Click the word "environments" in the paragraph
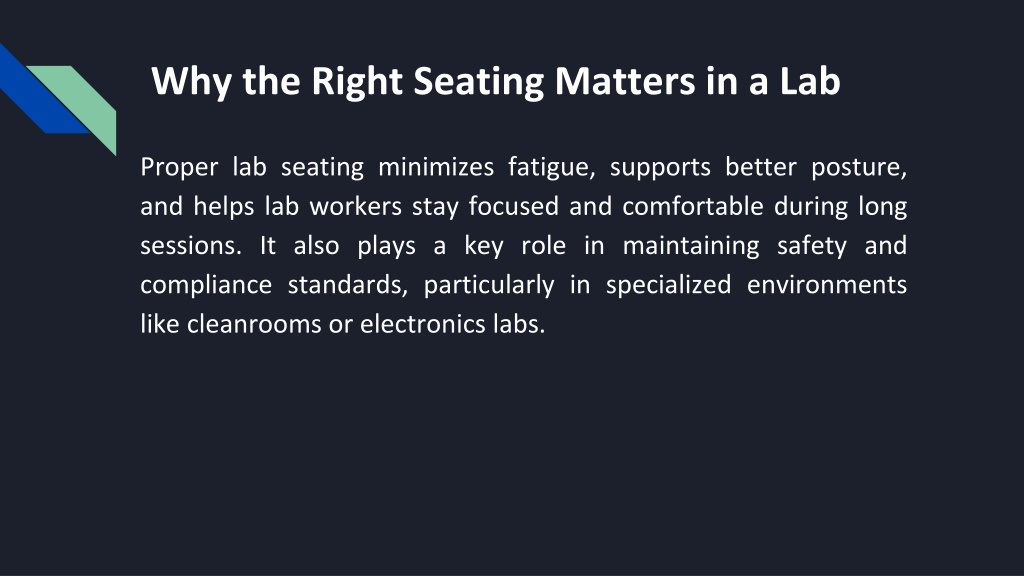1024x576 pixels. point(826,285)
